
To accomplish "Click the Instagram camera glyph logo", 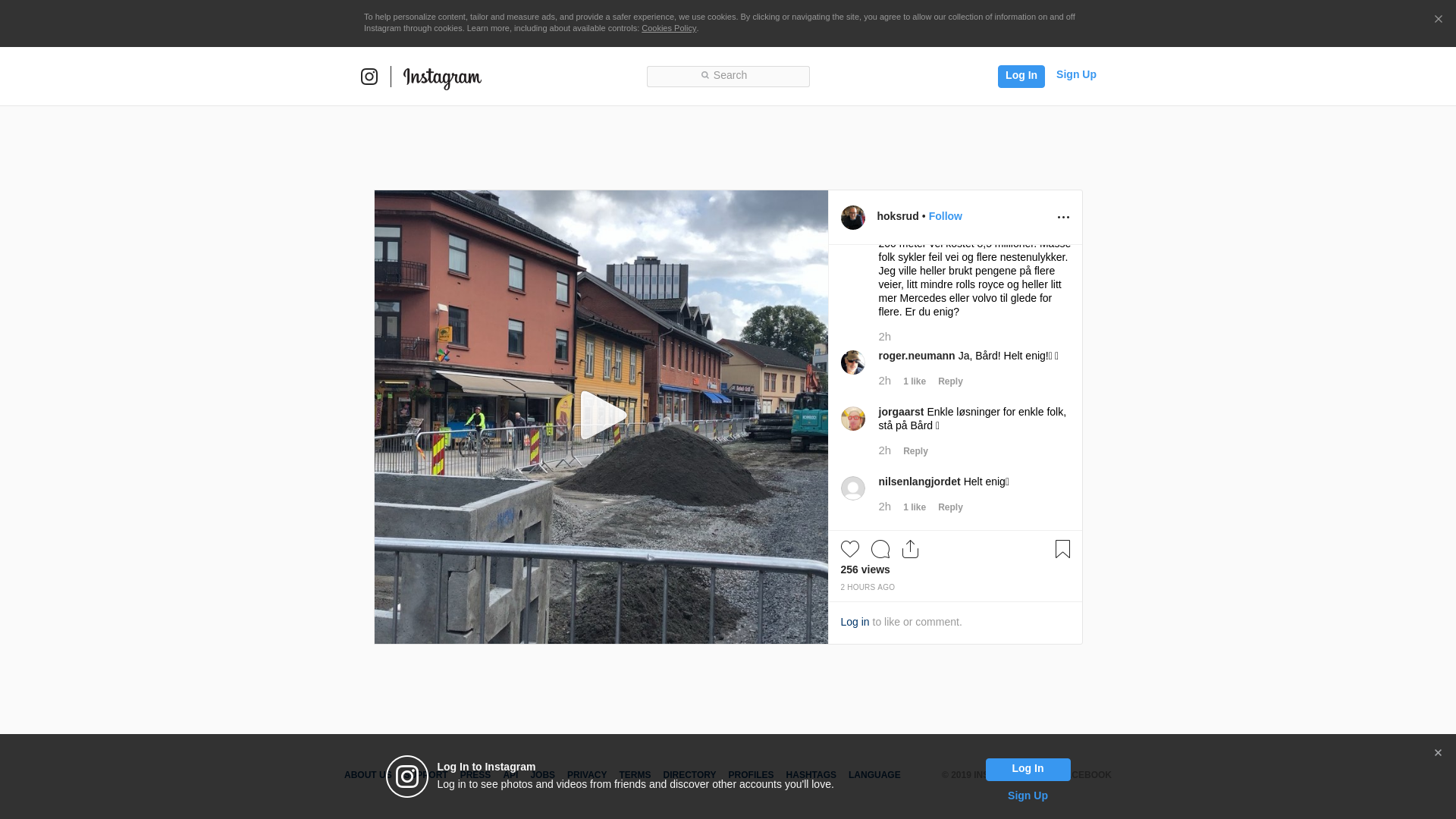I will [369, 77].
